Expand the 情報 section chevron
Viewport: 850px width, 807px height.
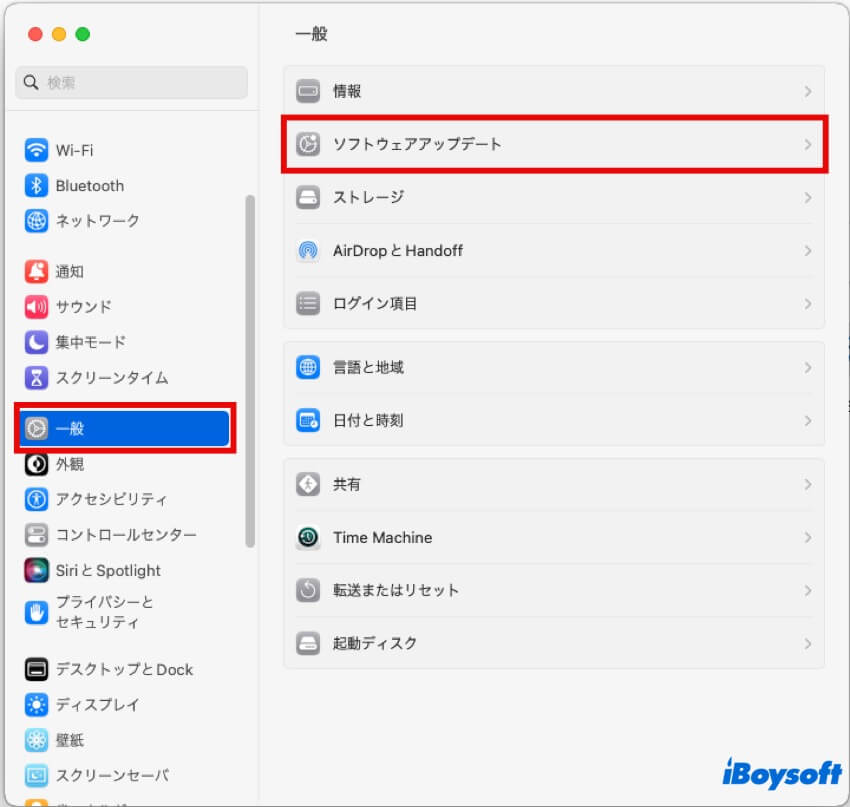(808, 91)
